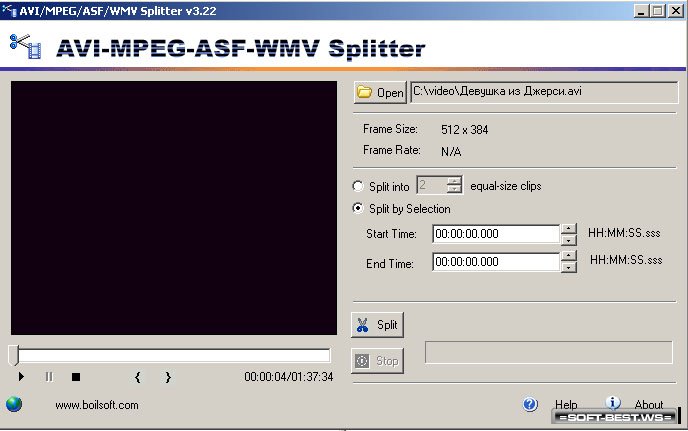The height and width of the screenshot is (431, 688).
Task: Click the video seek slider thumb
Action: tap(14, 355)
